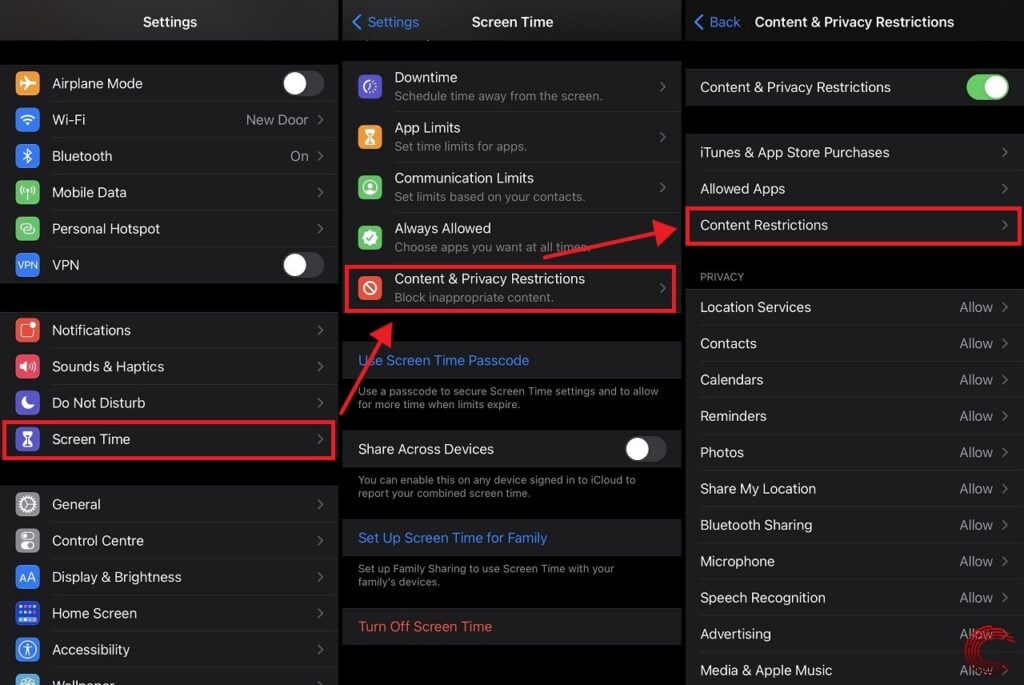Viewport: 1024px width, 685px height.
Task: Open the Reminders privacy setting
Action: (x=854, y=416)
